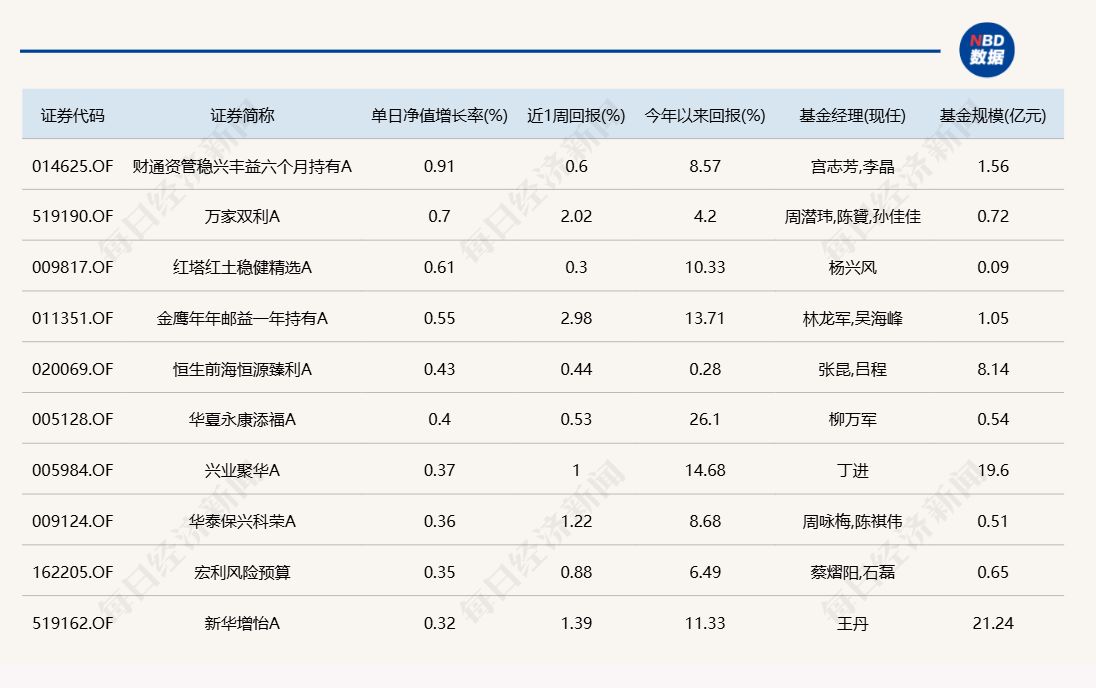This screenshot has width=1096, height=688.
Task: Click daily growth value 0.43
Action: point(439,369)
